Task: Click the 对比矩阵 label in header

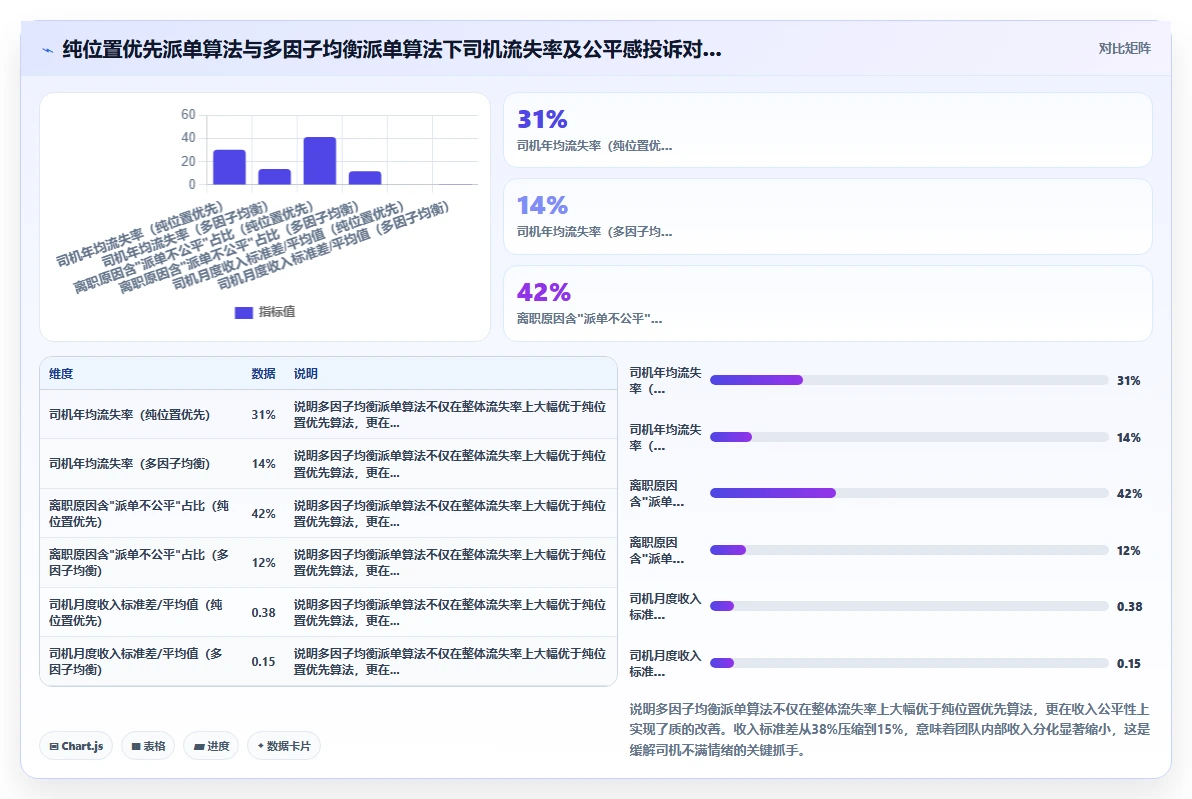Action: point(1124,49)
